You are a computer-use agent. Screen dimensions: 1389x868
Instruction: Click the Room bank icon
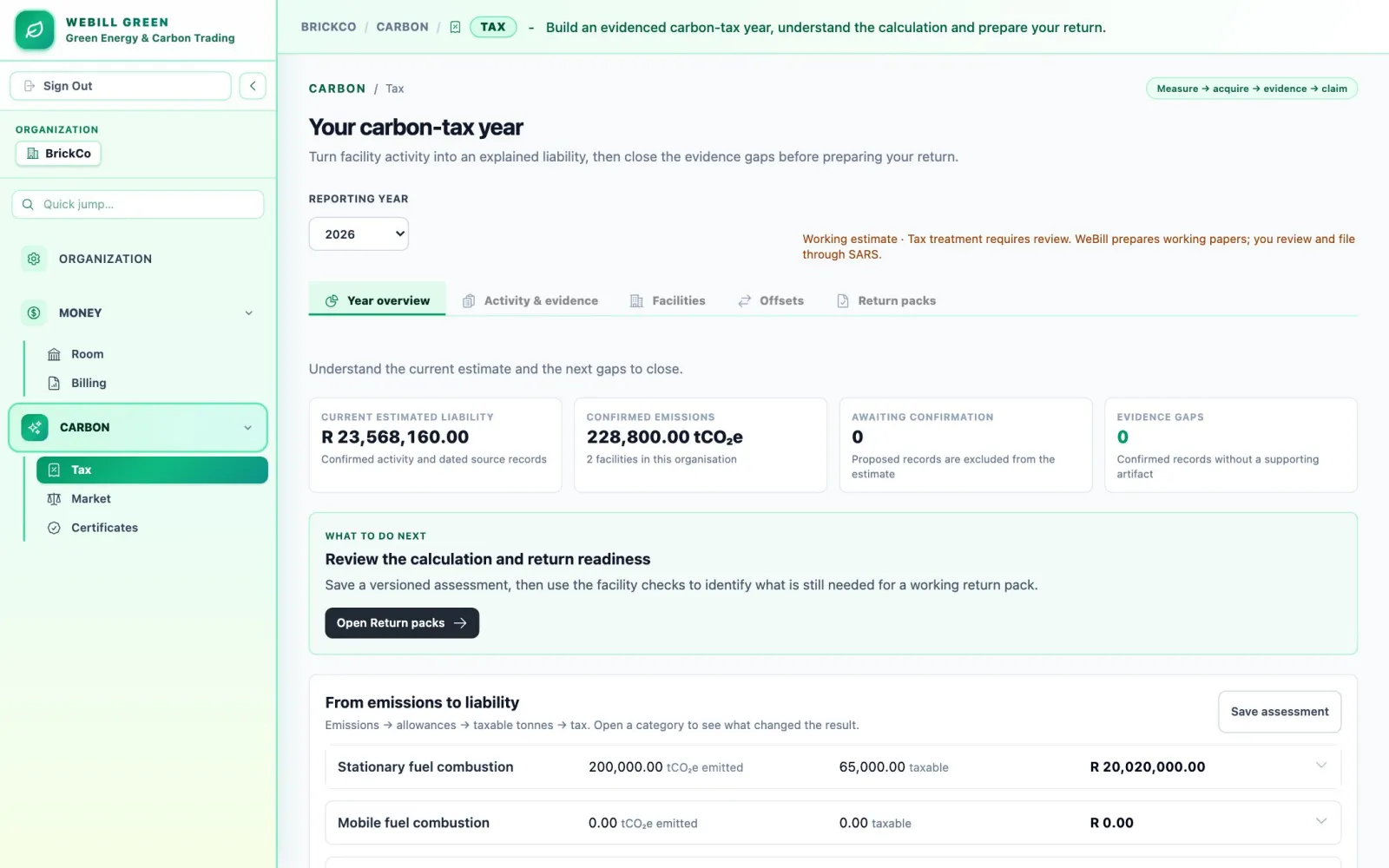click(54, 354)
